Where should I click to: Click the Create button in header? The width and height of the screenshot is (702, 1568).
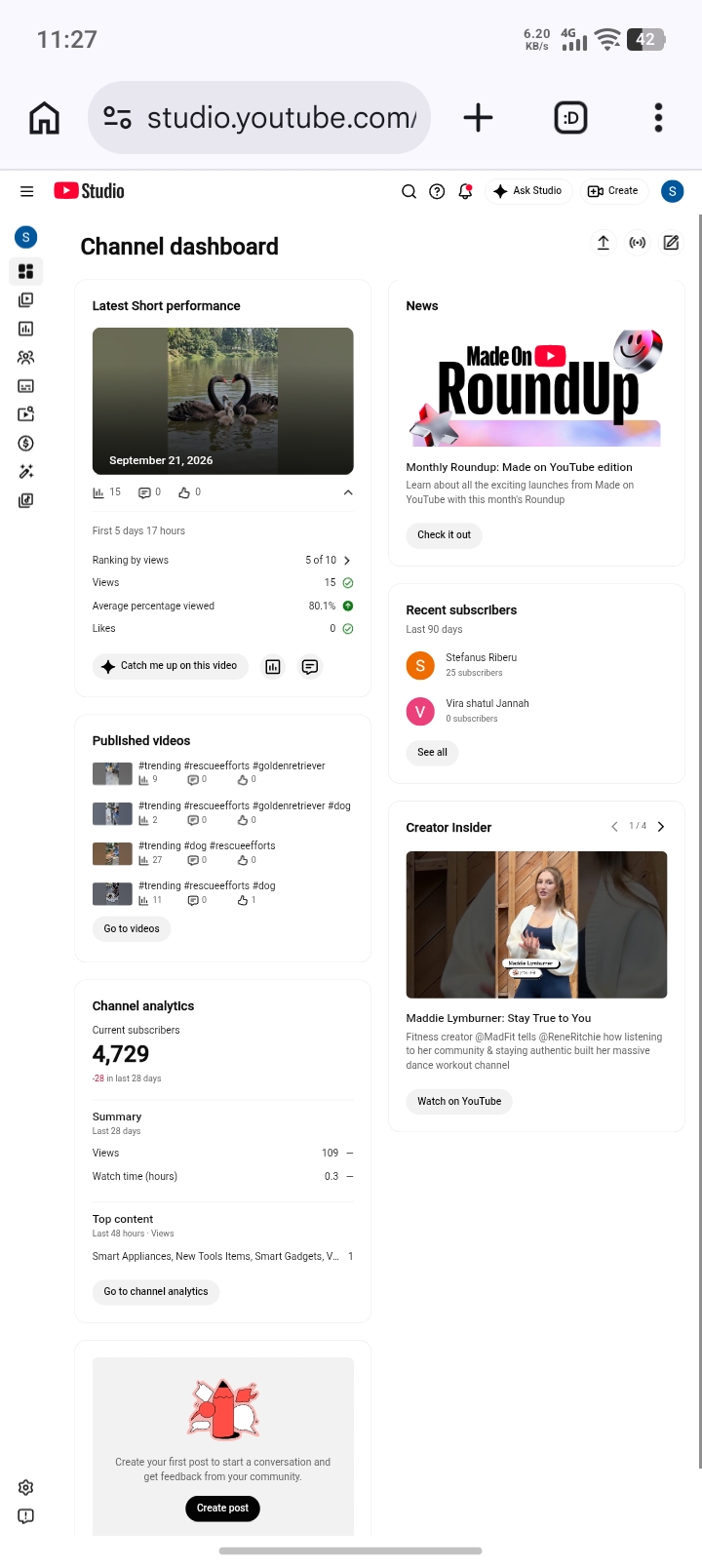613,191
